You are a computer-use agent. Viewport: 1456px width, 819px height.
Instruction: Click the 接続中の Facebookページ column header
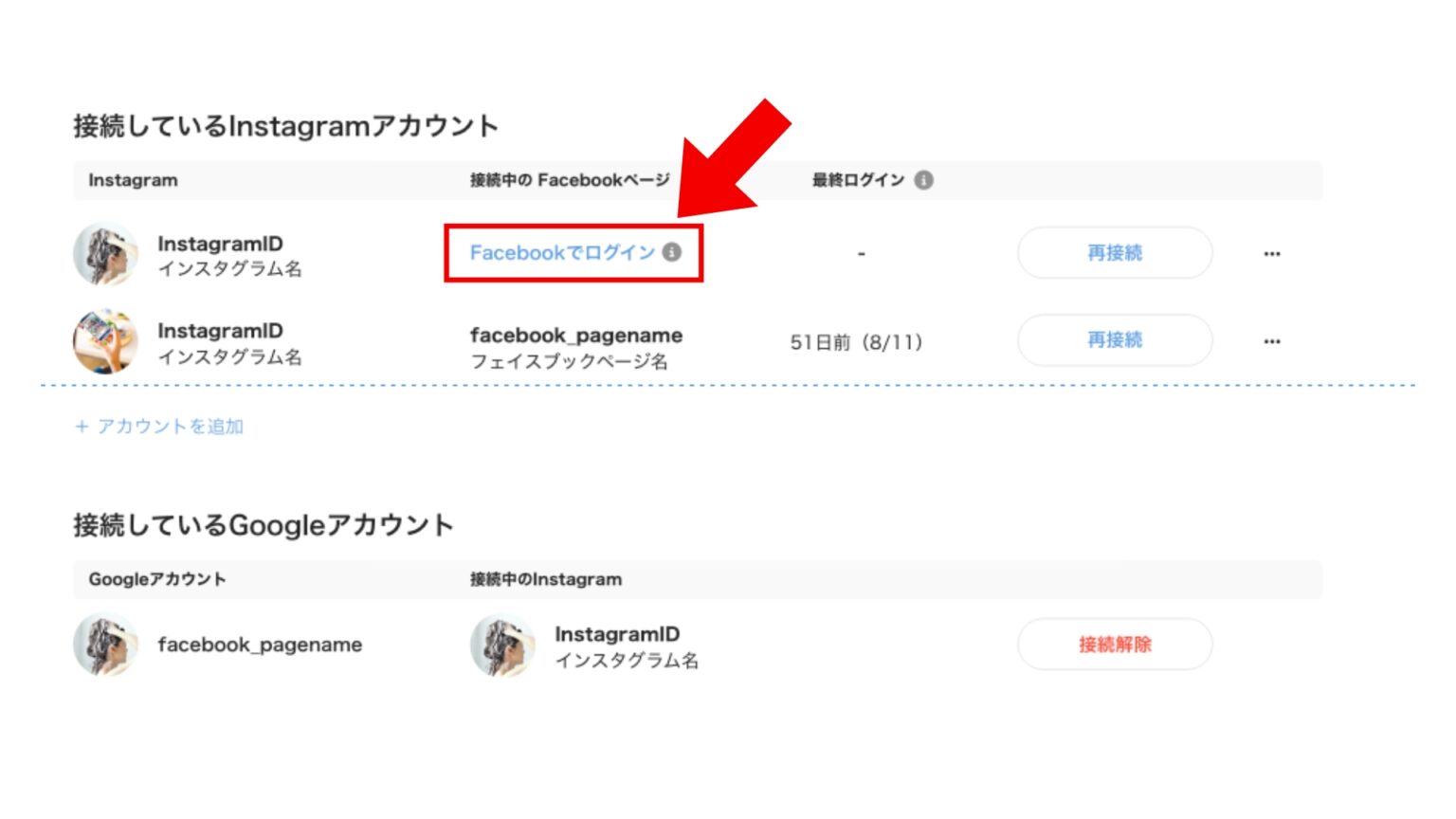pos(570,180)
